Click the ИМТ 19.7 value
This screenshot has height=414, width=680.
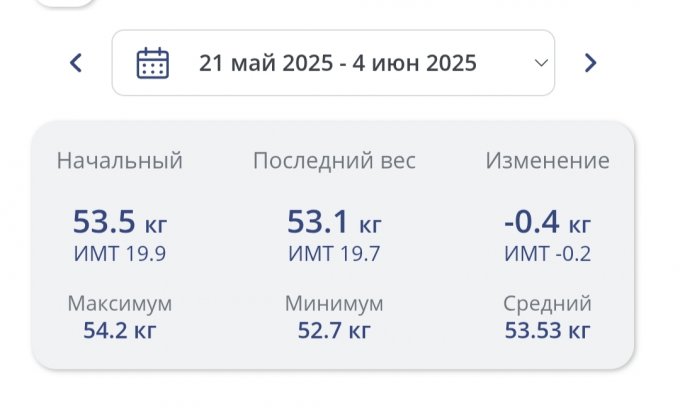point(334,254)
